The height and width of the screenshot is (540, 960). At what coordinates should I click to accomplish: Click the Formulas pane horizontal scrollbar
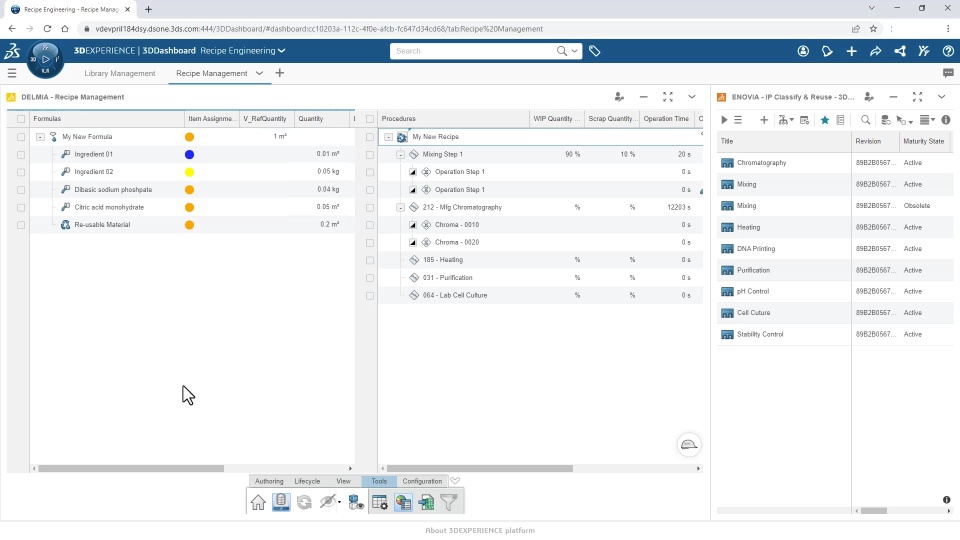(131, 468)
